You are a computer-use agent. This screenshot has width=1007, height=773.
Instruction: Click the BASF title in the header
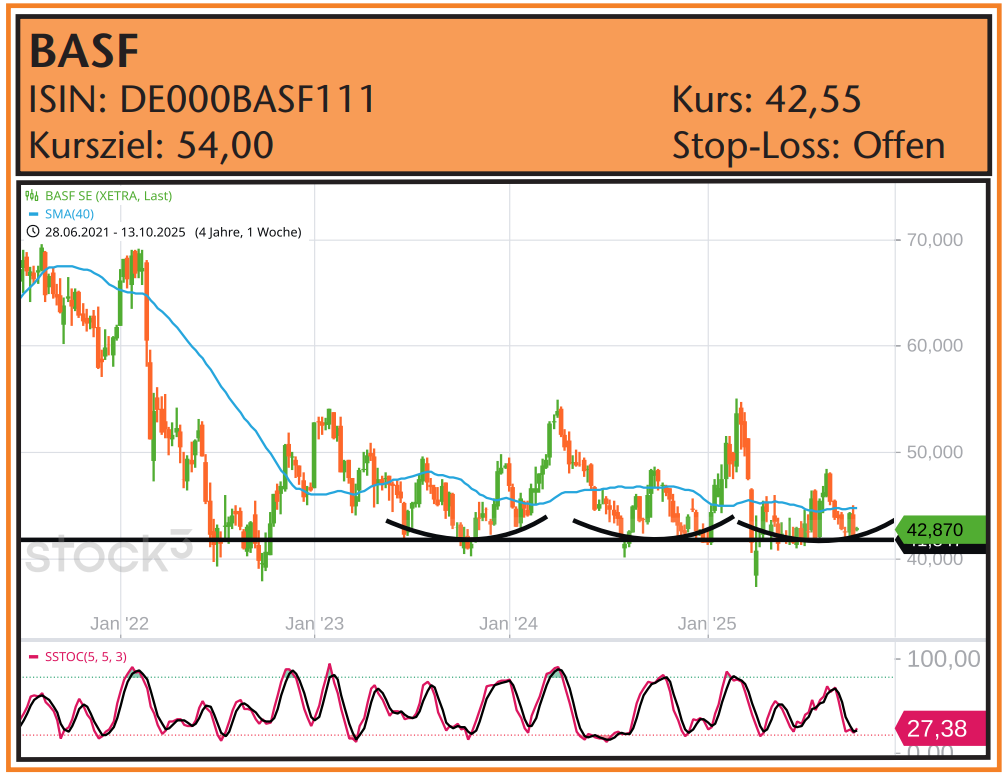pos(84,50)
